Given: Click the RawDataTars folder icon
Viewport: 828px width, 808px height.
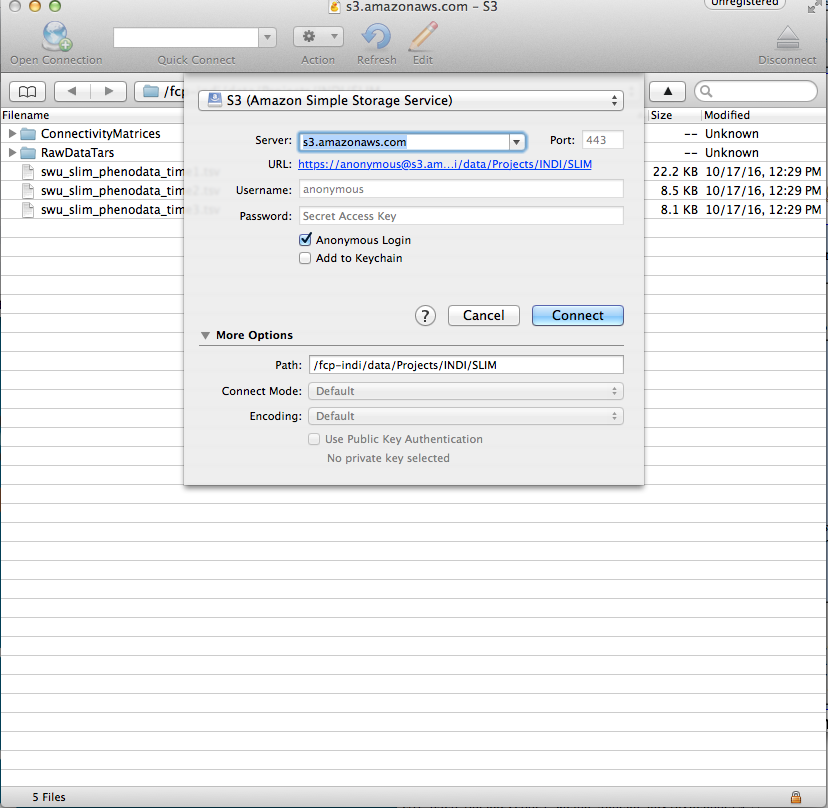Looking at the screenshot, I should (28, 153).
